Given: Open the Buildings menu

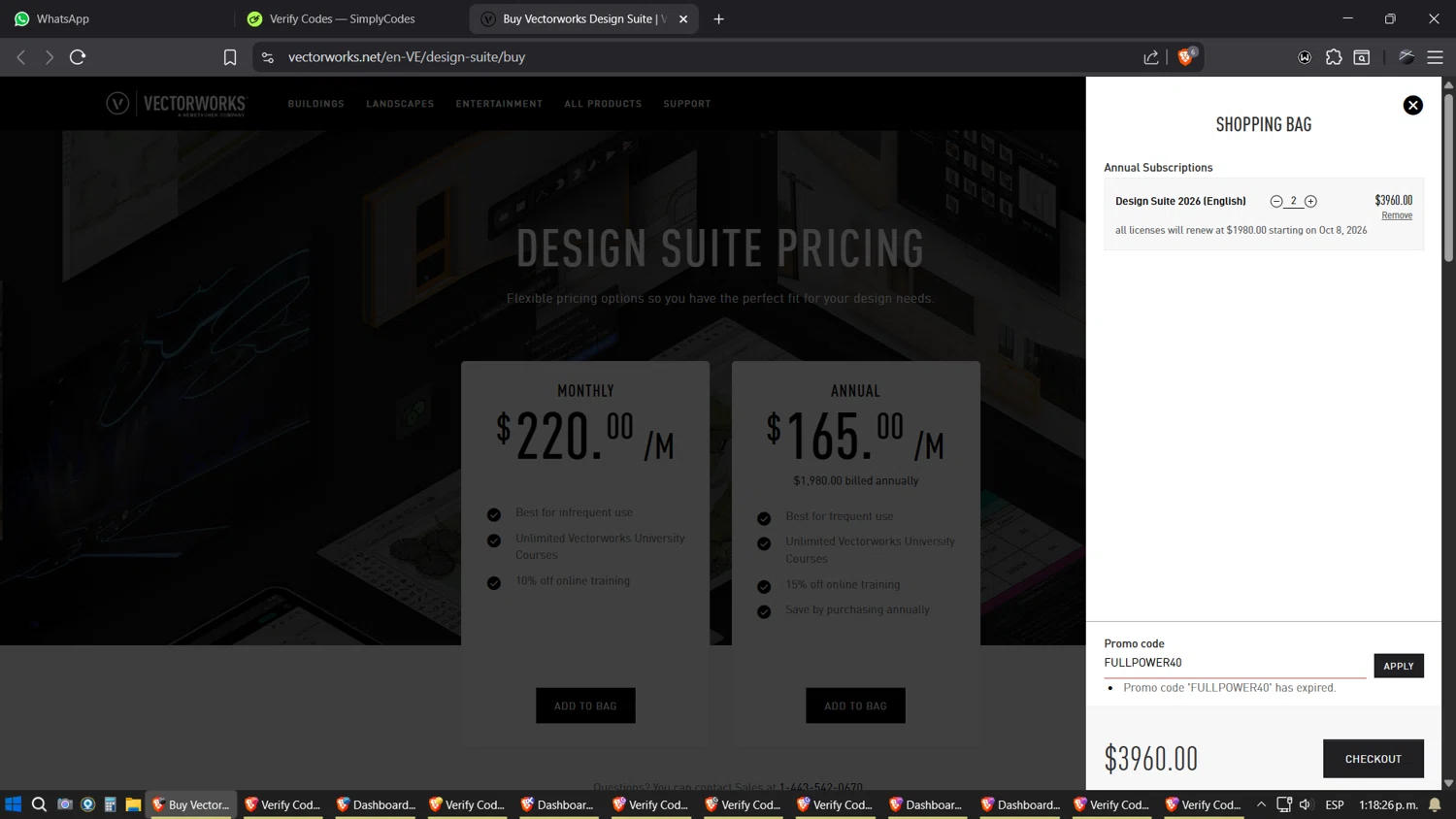Looking at the screenshot, I should 315,104.
